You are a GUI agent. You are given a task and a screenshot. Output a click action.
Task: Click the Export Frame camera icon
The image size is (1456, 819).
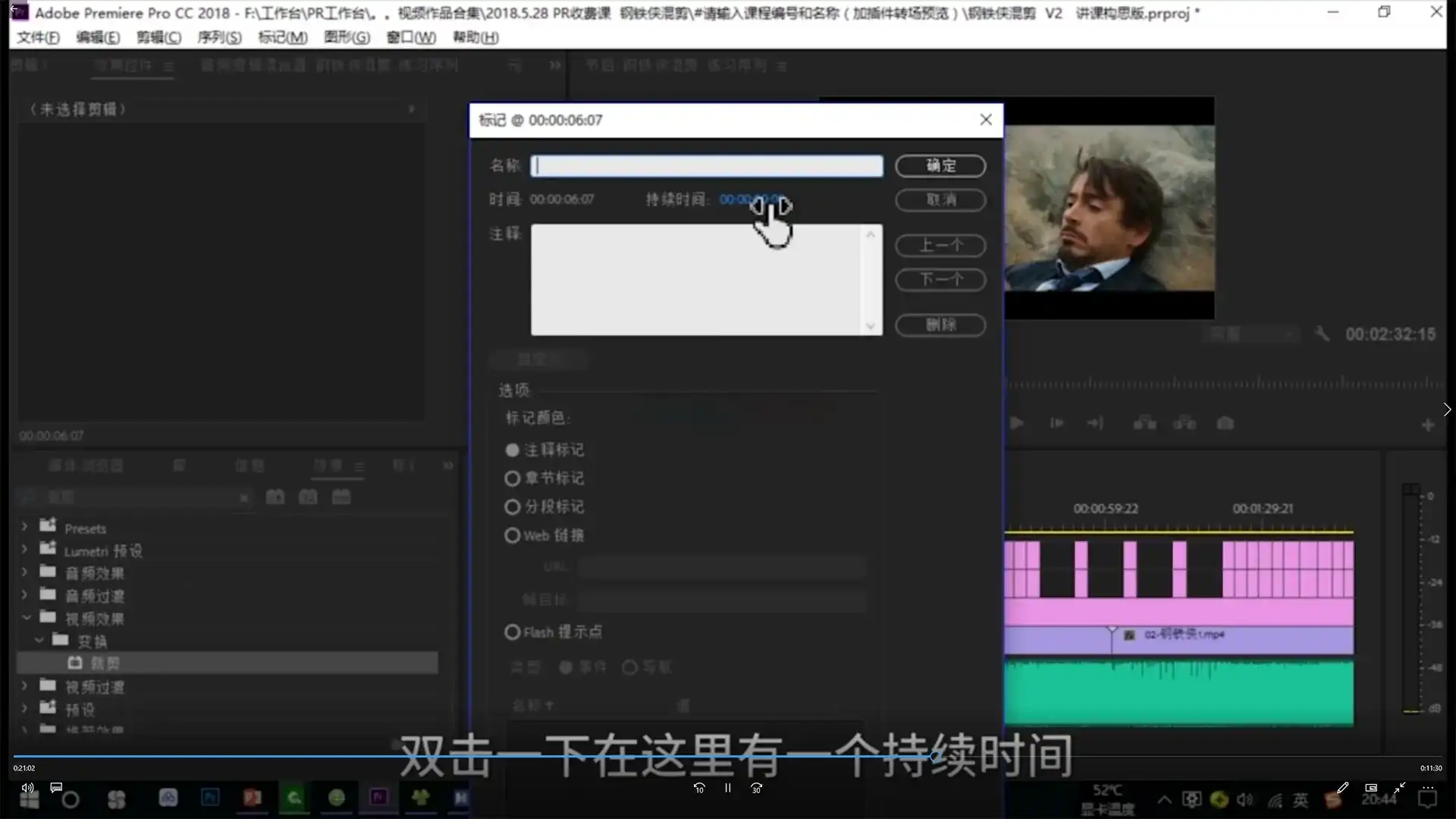[1225, 424]
